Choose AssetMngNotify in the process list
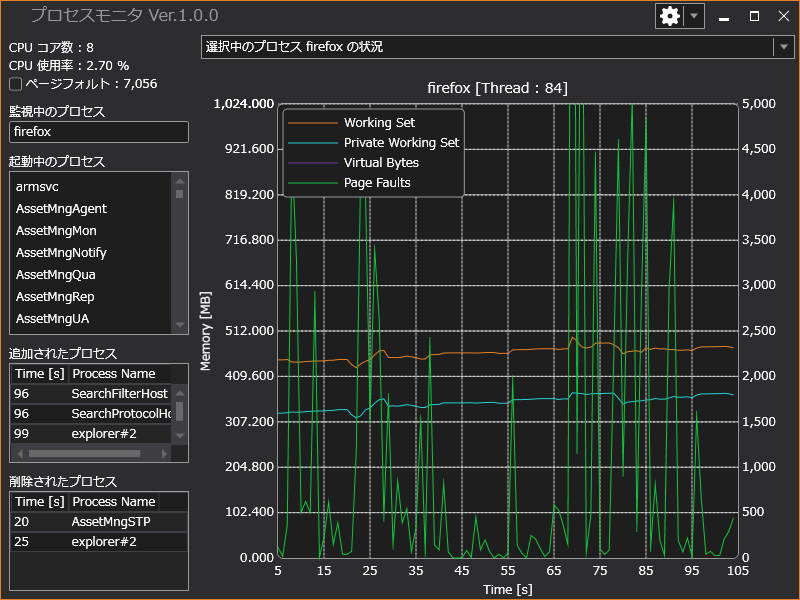800x600 pixels. pos(61,253)
